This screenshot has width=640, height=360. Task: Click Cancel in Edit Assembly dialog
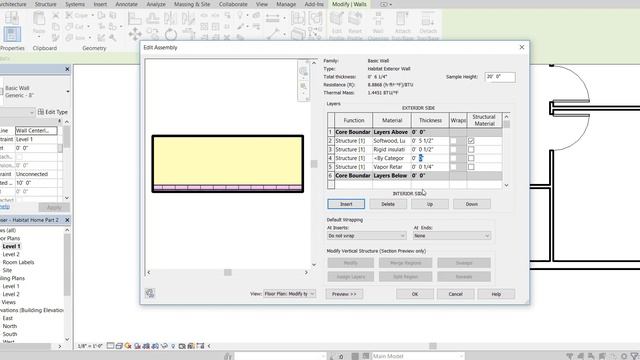[456, 294]
